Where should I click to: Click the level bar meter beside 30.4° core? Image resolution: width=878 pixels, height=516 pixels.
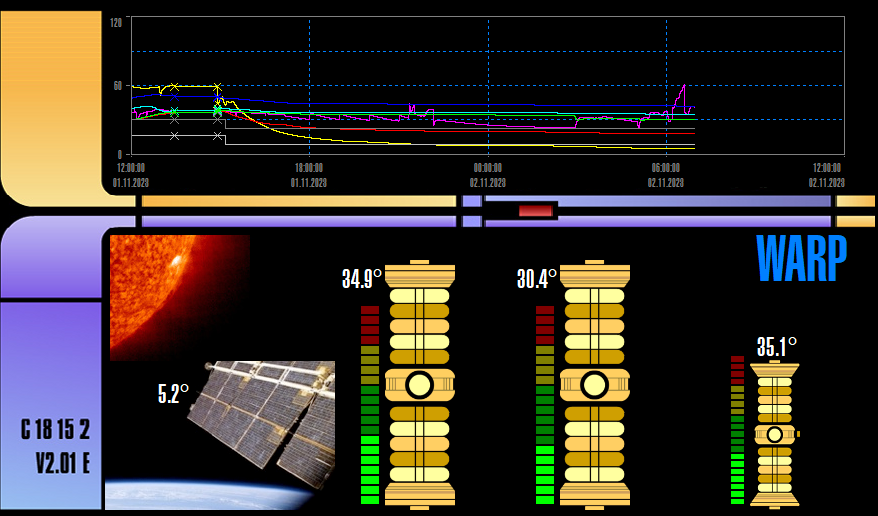545,405
